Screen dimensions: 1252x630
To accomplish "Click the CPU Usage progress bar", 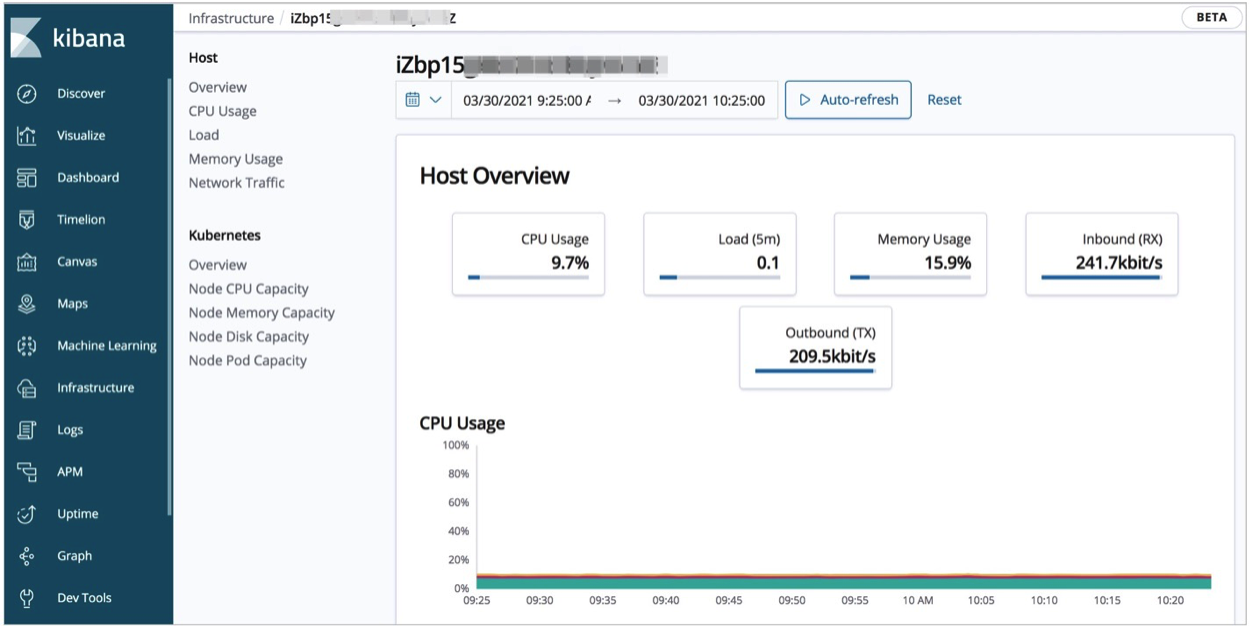I will coord(527,277).
